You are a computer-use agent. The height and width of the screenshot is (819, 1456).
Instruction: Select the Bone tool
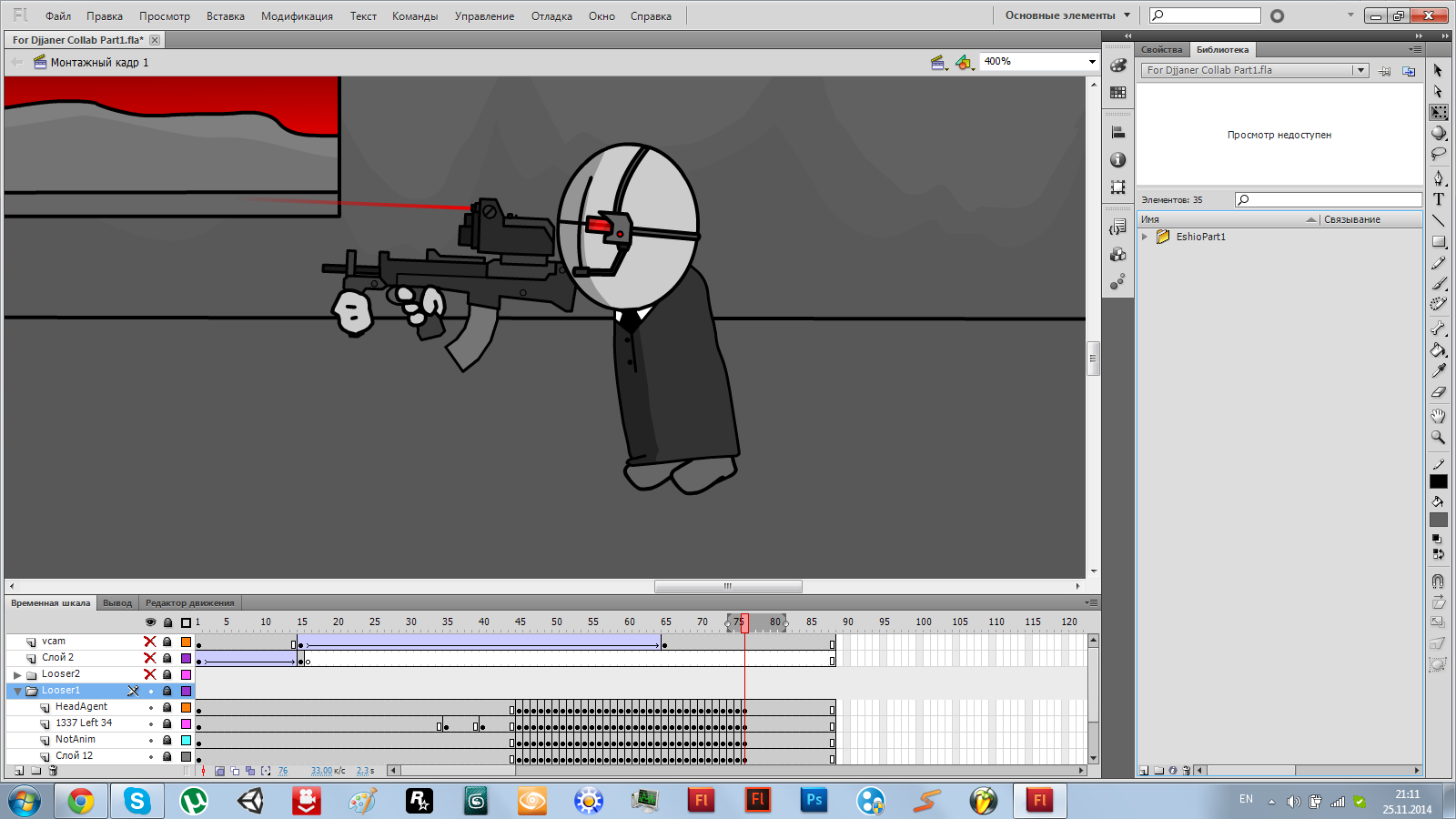click(x=1438, y=329)
